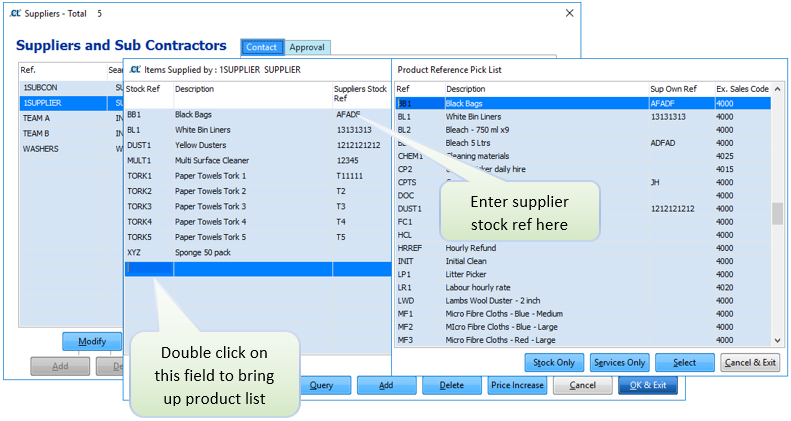
Task: Select Litter Picker in pick list
Action: (583, 274)
